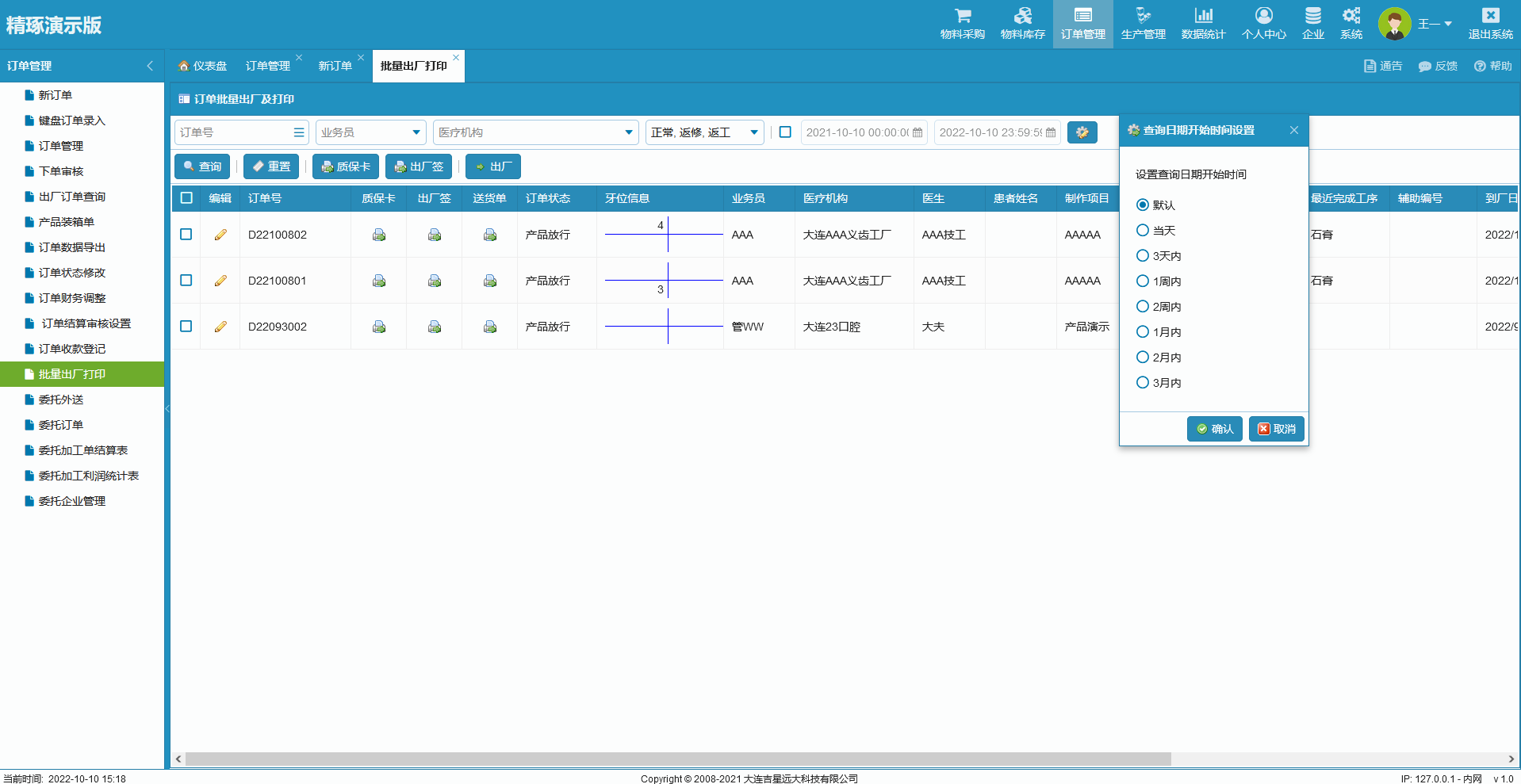Select the 3月内 radio option
This screenshot has height=784, width=1521.
tap(1143, 382)
